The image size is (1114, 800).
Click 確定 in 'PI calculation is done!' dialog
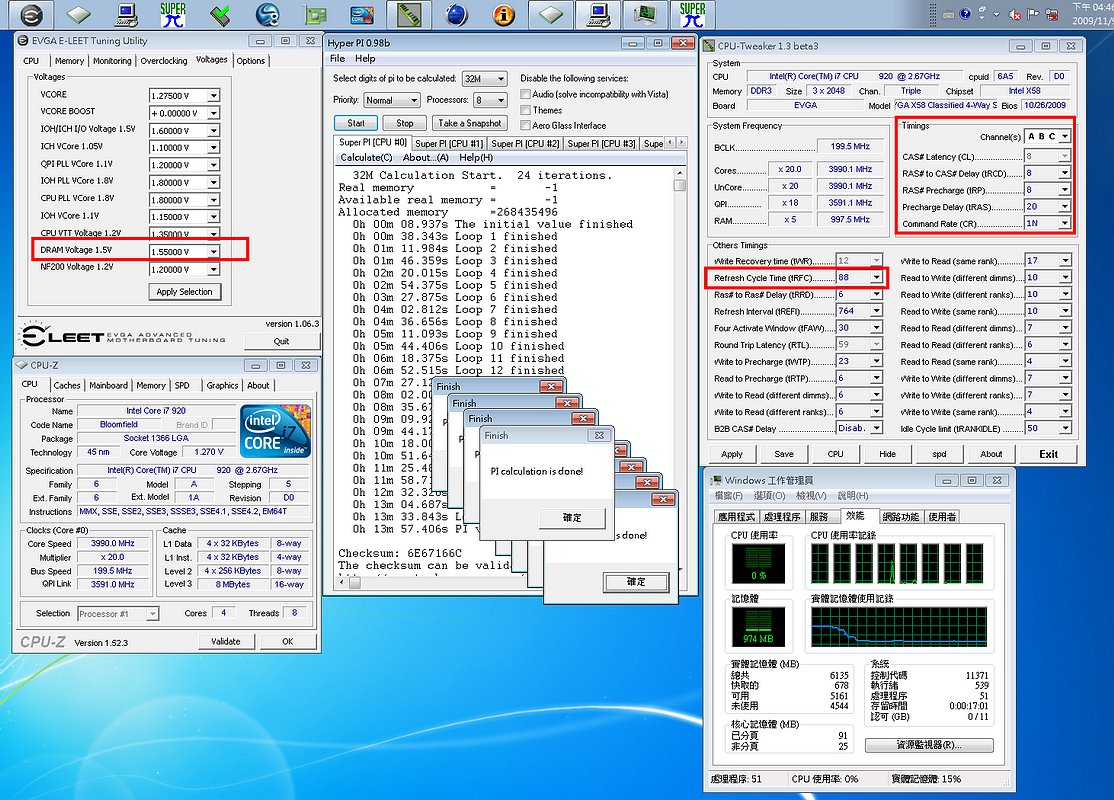pyautogui.click(x=572, y=518)
